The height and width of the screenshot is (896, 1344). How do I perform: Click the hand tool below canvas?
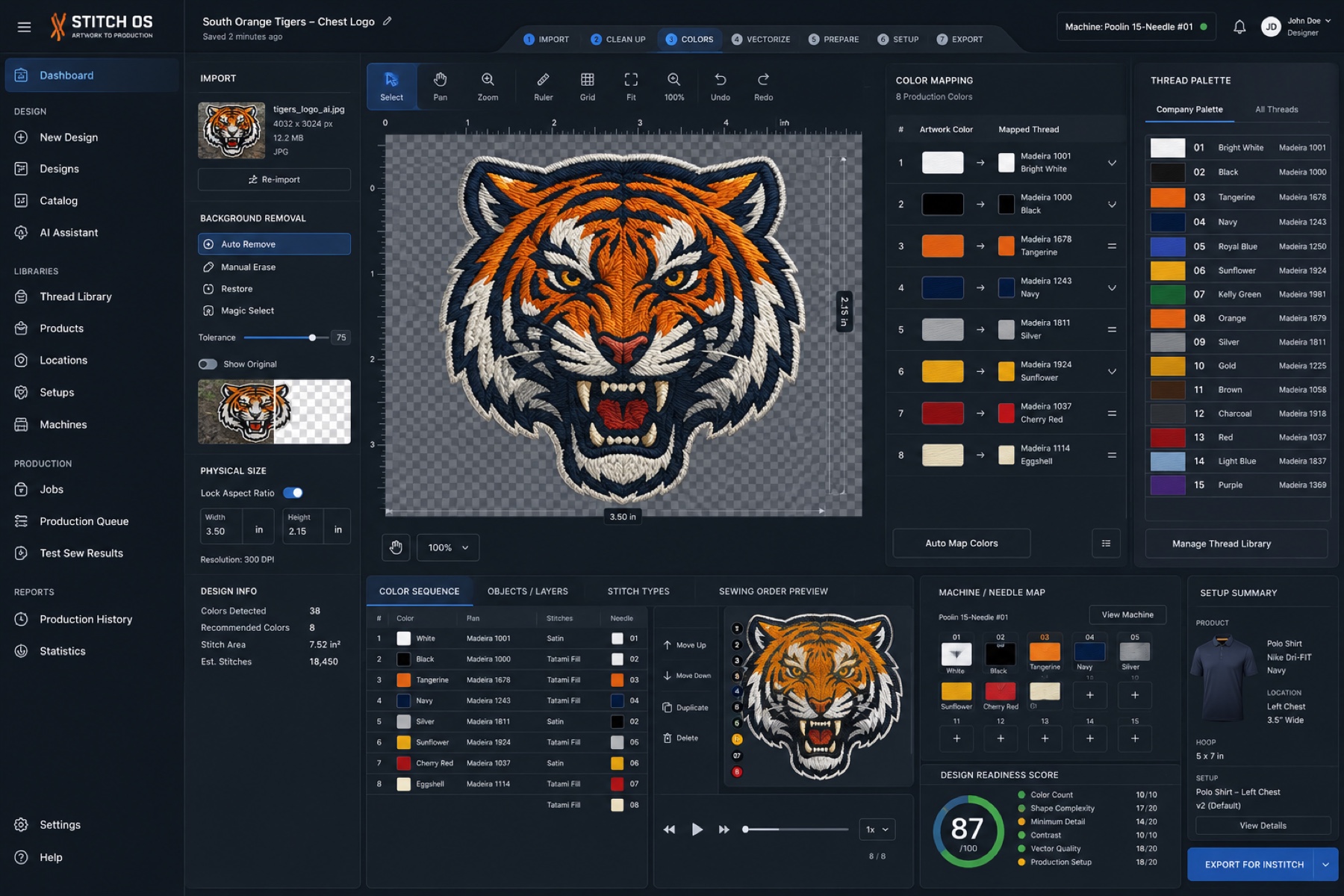point(396,547)
